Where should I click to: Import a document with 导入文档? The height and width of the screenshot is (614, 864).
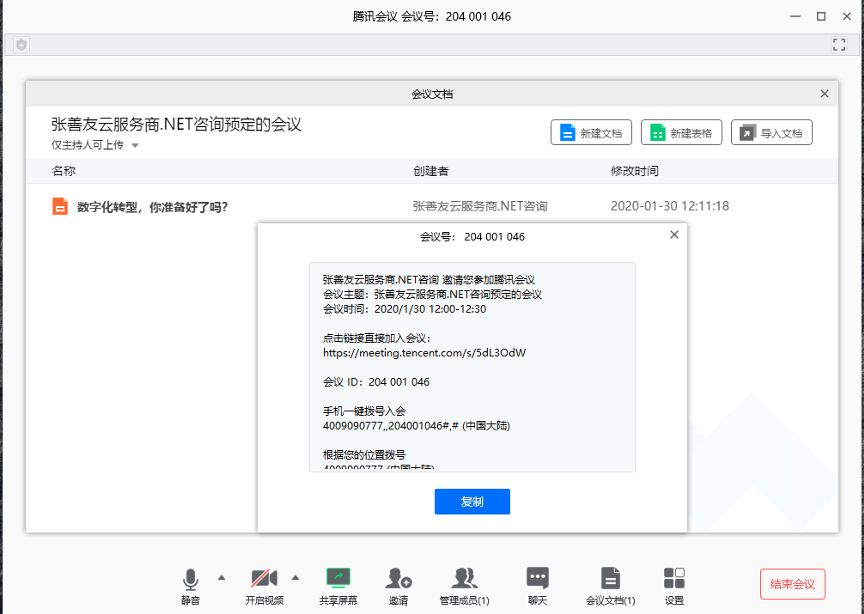point(772,132)
